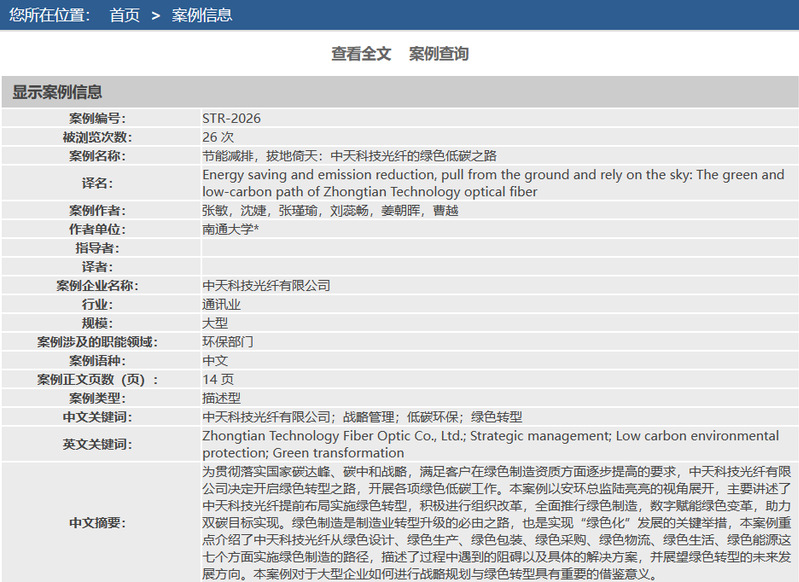Screen dimensions: 799x582
Task: Select the scale value 大型
Action: tap(215, 323)
